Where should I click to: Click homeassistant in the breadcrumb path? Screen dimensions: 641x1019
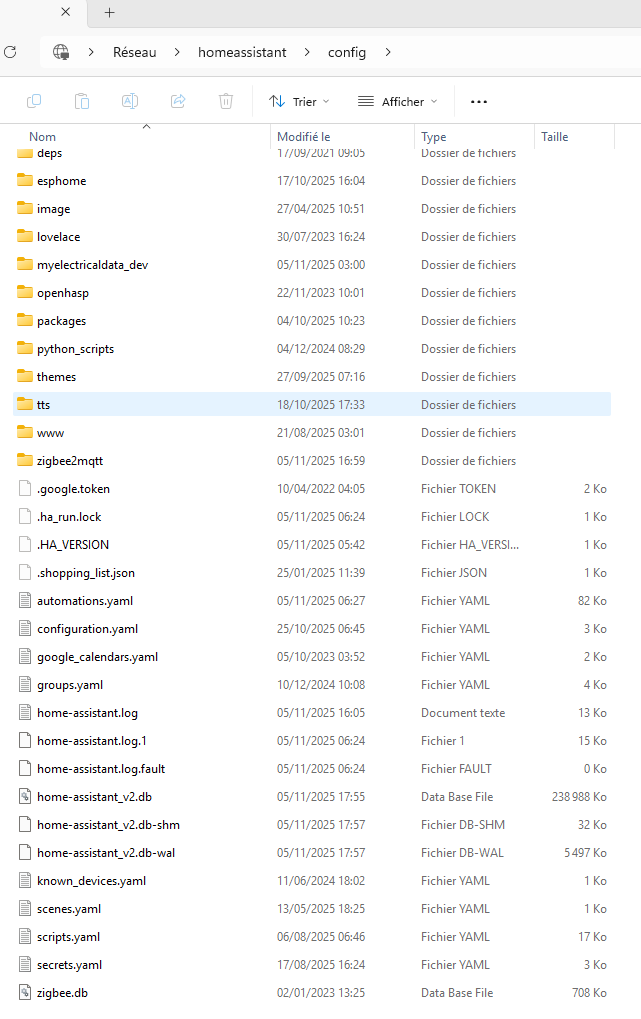coord(242,52)
